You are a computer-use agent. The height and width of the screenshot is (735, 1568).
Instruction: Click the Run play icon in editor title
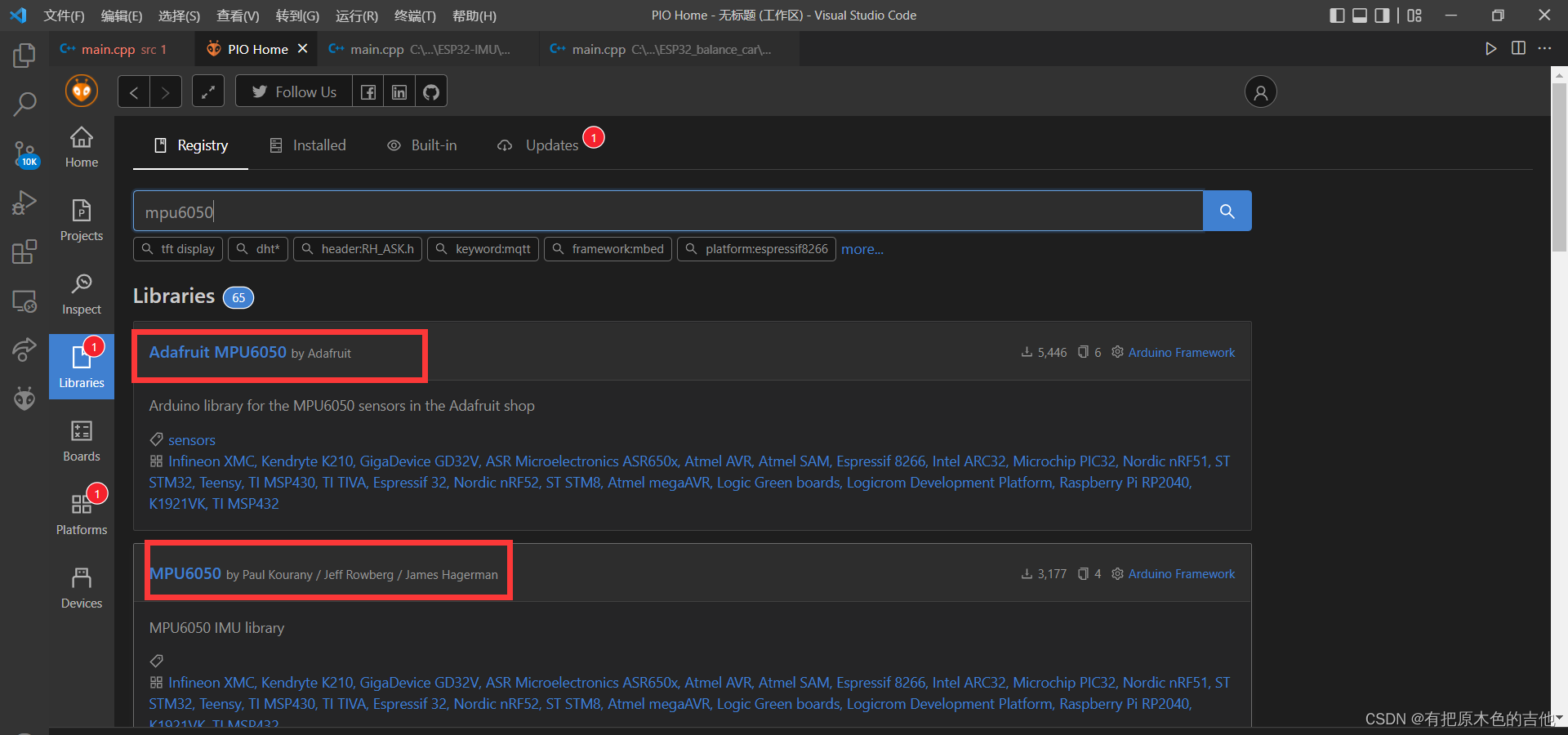[x=1490, y=49]
